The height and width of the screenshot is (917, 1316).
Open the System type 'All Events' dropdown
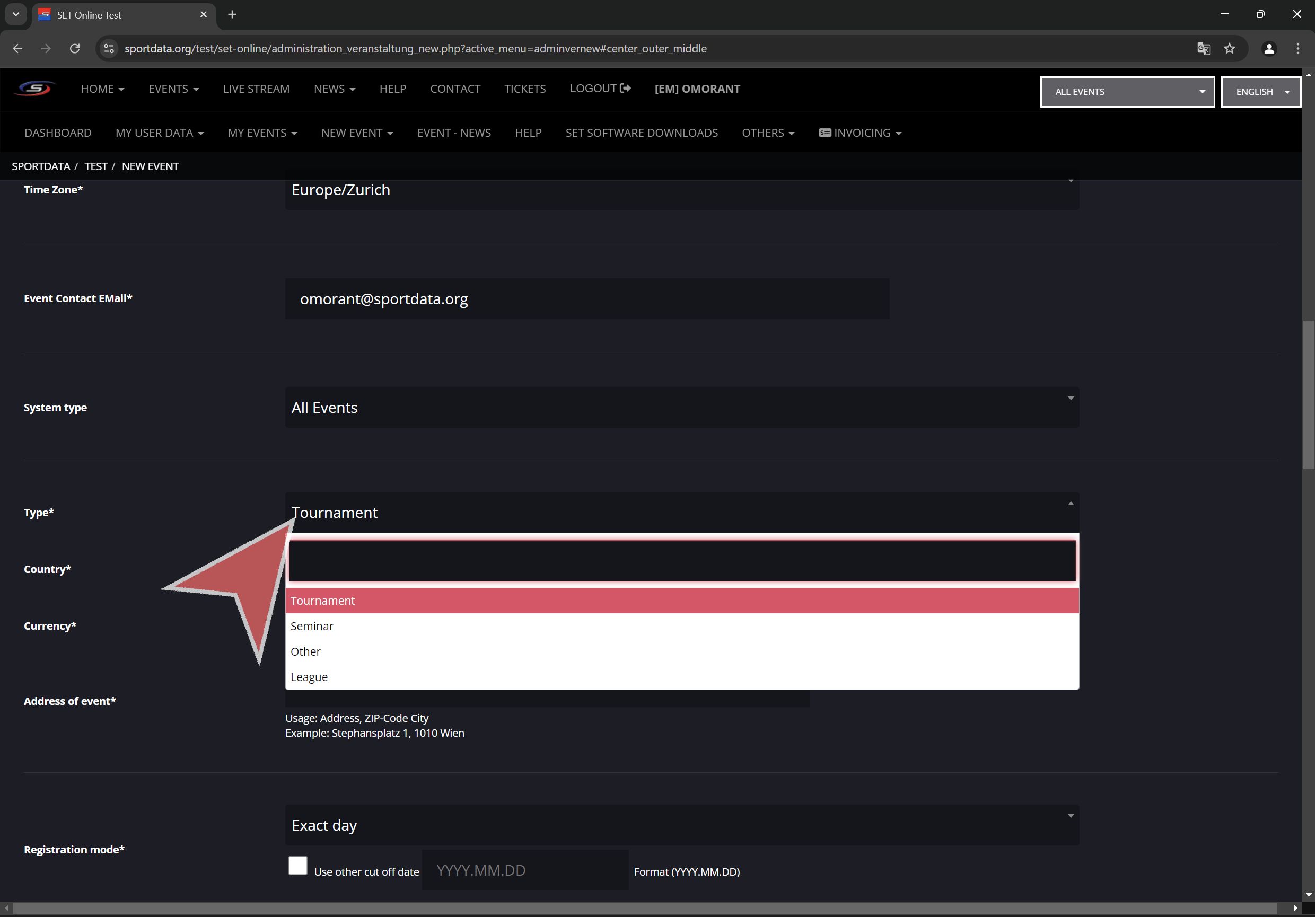681,408
